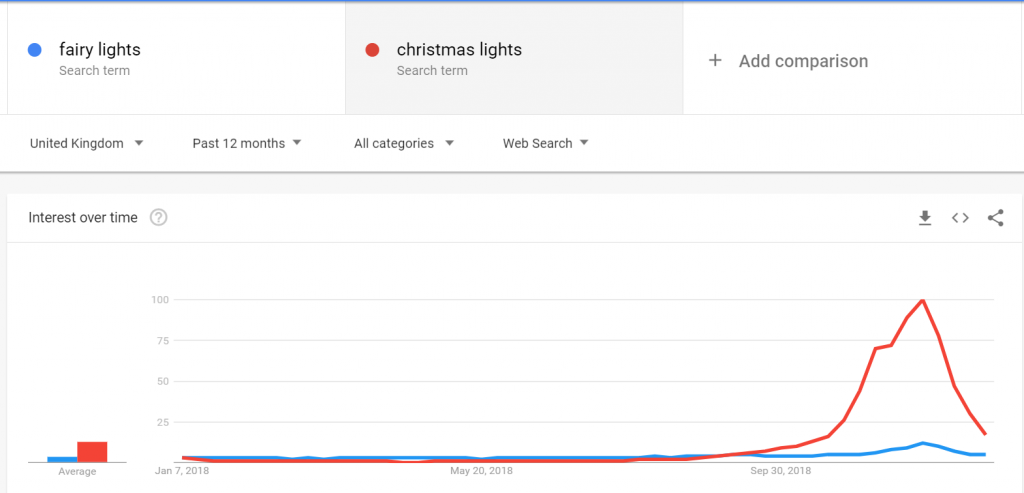Expand the Web Search type dropdown

[545, 143]
